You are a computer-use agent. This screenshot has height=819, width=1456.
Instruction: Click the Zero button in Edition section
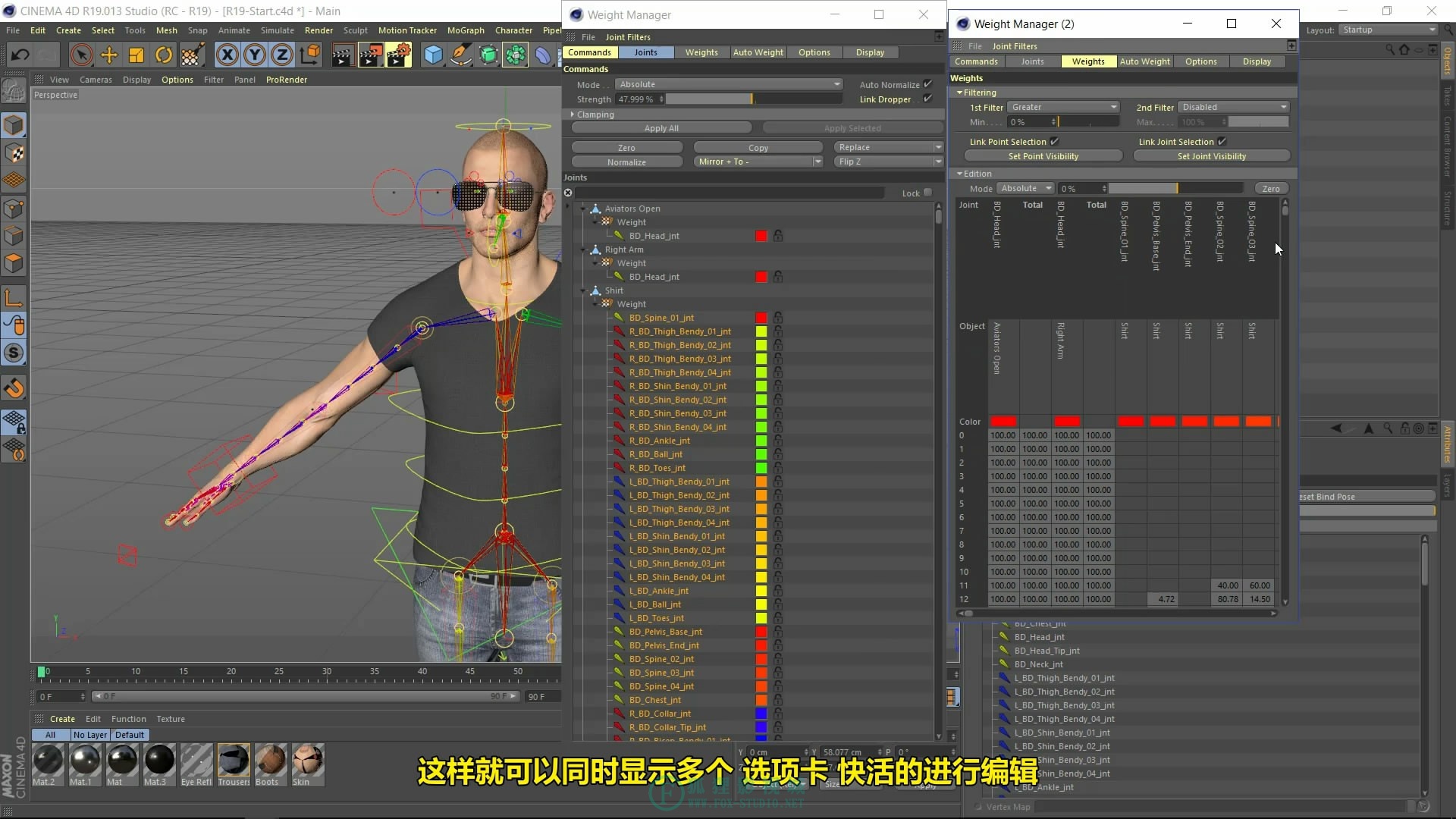coord(1271,188)
